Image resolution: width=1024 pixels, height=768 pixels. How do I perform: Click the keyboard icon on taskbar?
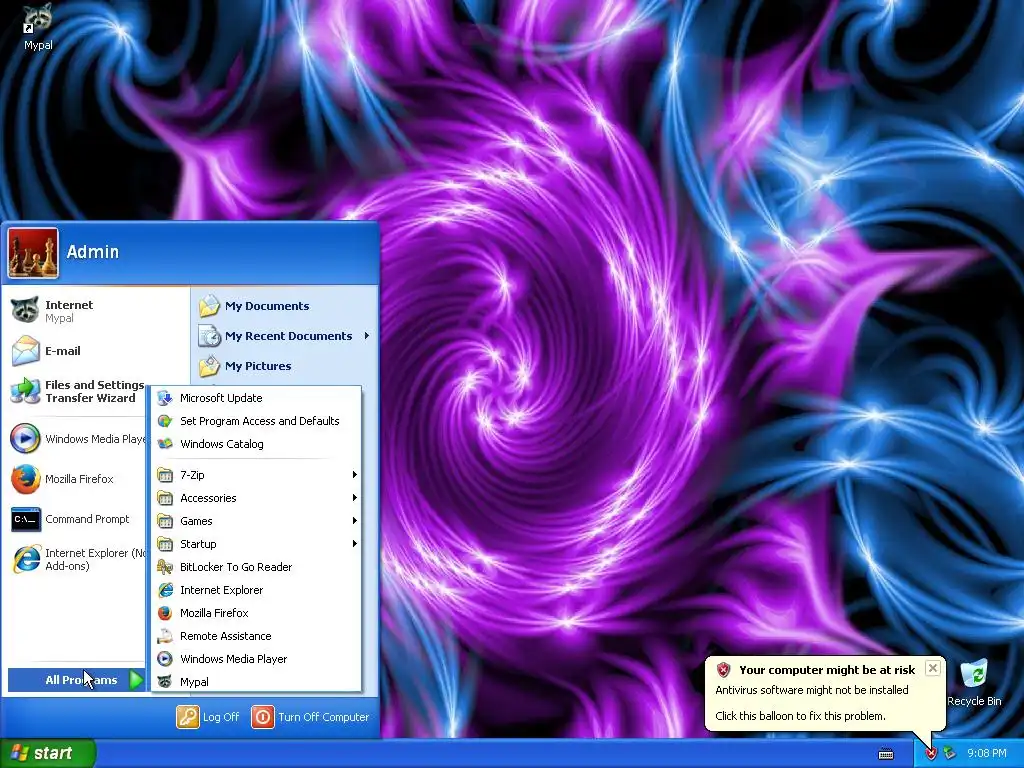tap(886, 754)
